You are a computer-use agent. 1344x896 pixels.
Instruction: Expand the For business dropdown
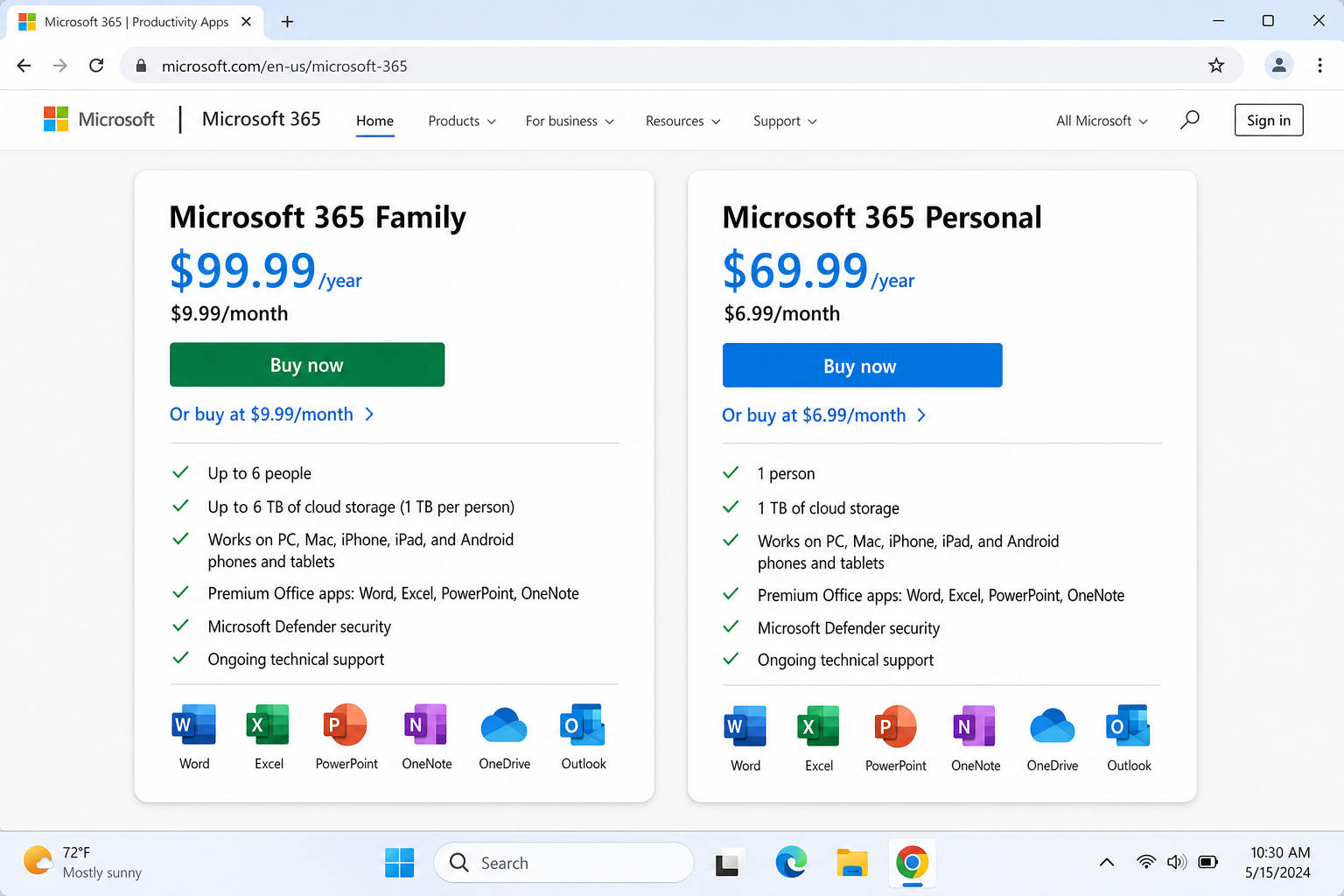click(570, 121)
